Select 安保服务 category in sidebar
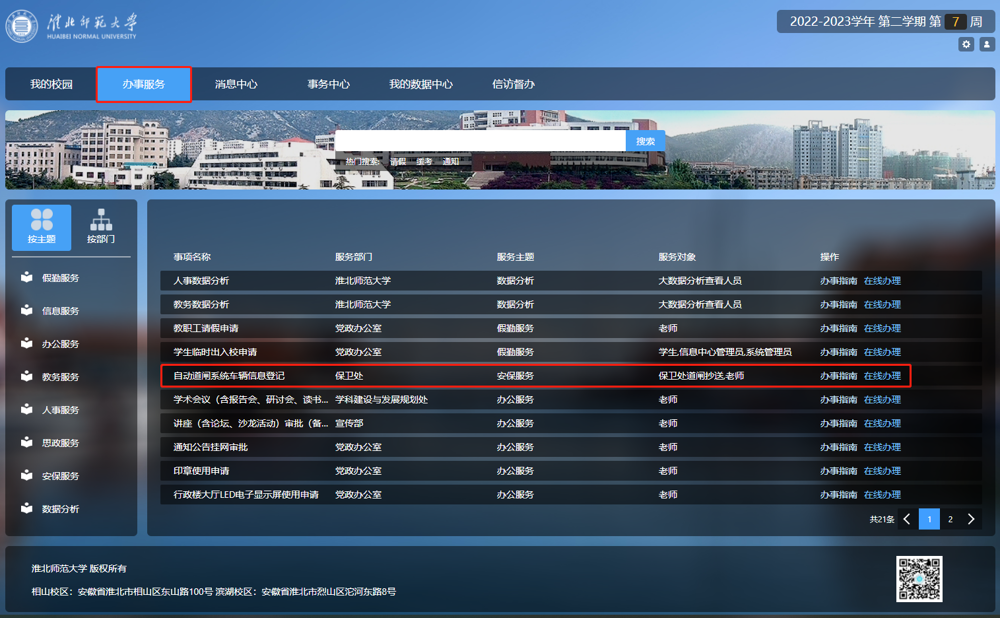Screen dimensions: 1000x618 [61, 476]
